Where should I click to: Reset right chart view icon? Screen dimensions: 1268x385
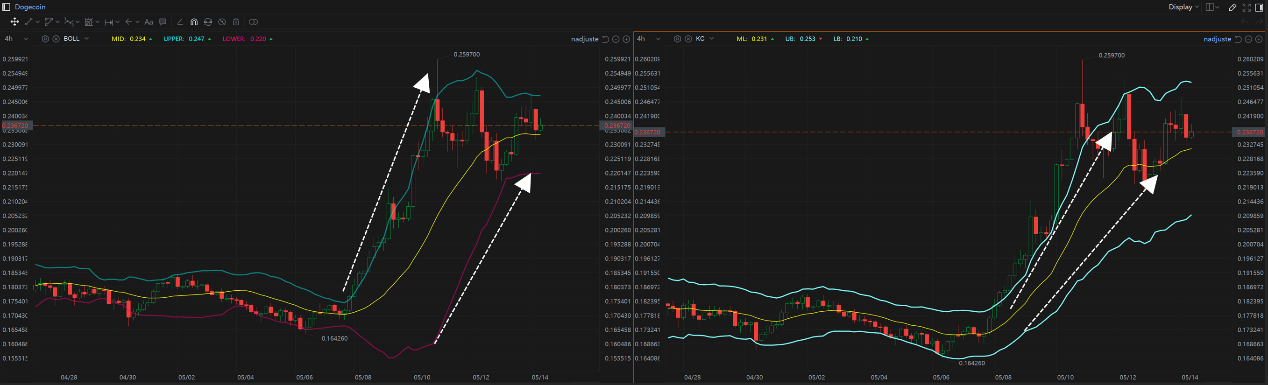click(1238, 39)
